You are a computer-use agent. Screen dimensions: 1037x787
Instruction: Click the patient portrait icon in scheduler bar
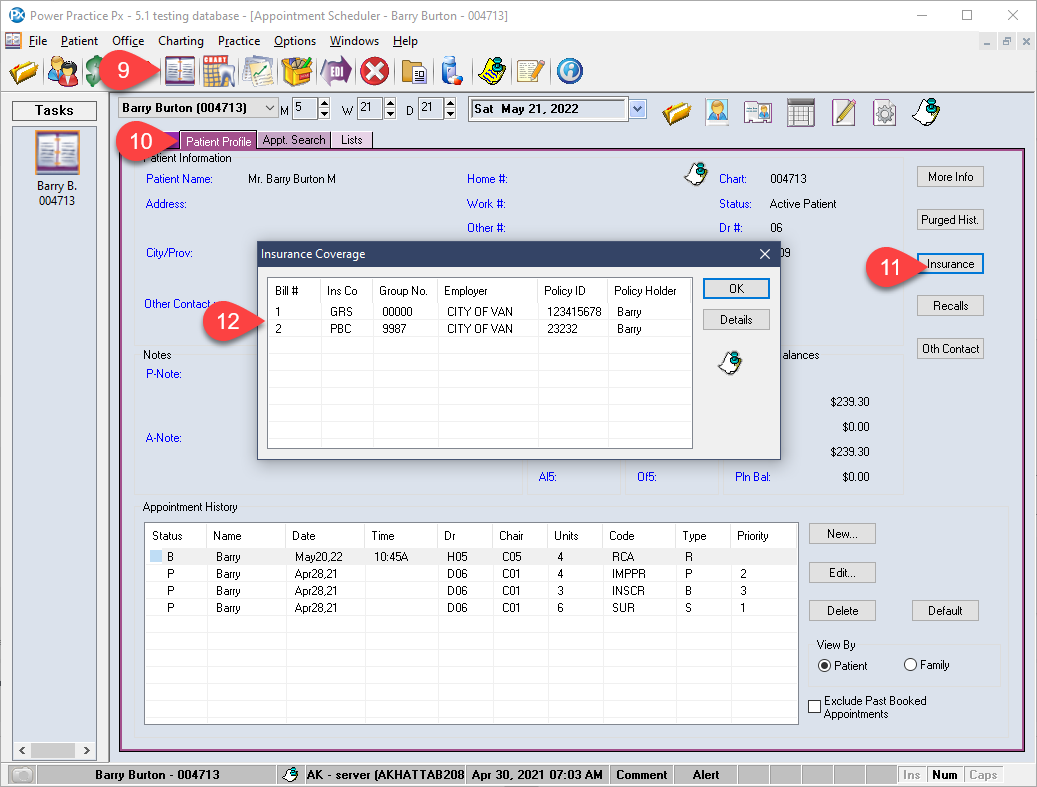(x=718, y=112)
